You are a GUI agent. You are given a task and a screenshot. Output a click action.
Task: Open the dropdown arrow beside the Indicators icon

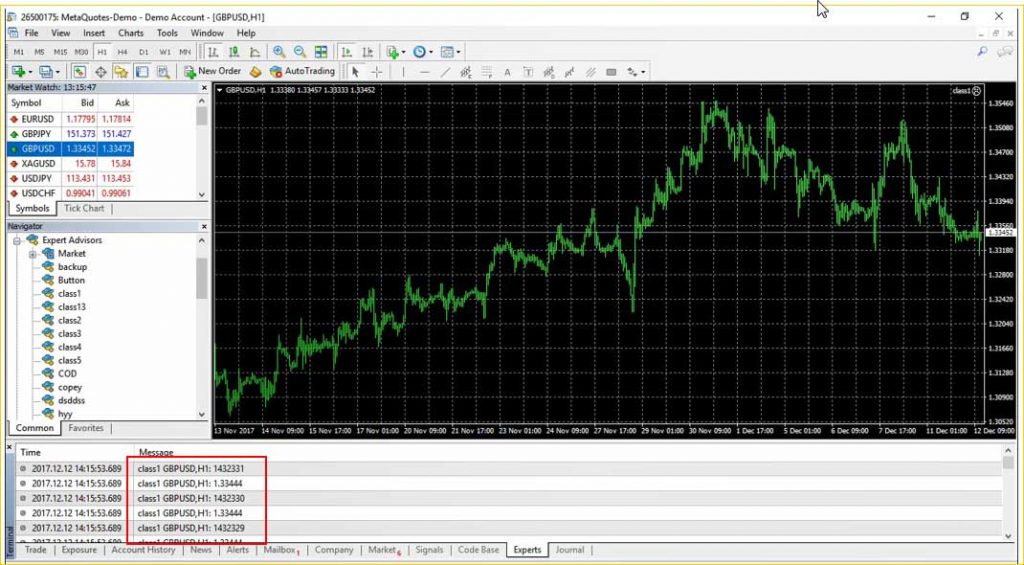coord(403,52)
